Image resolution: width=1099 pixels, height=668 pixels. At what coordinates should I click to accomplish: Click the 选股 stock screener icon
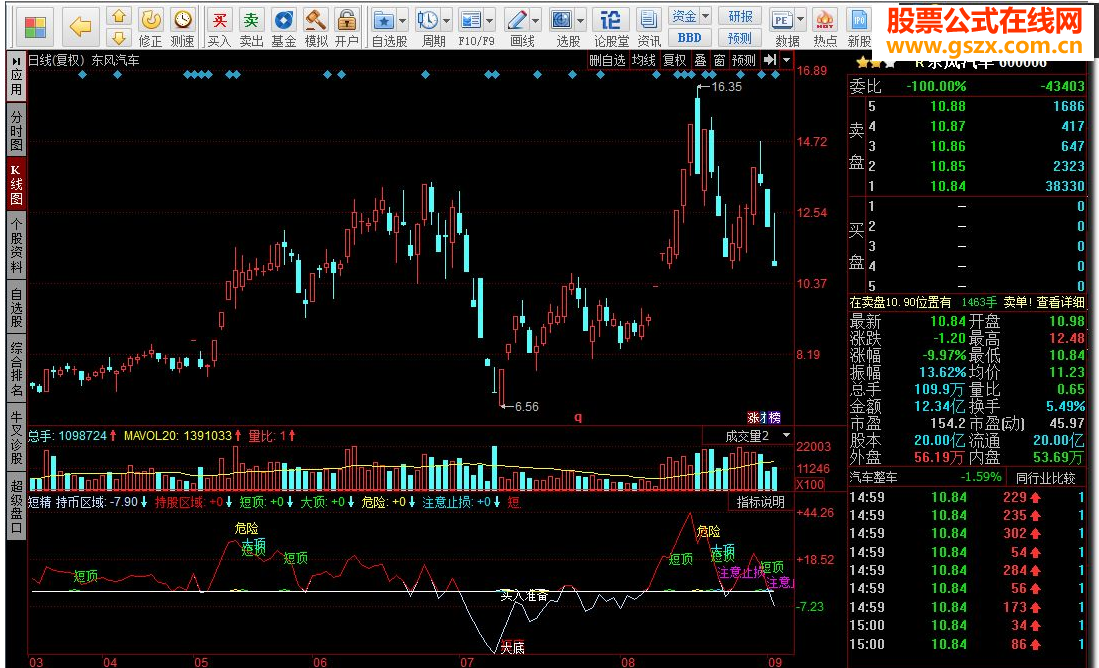[x=561, y=20]
